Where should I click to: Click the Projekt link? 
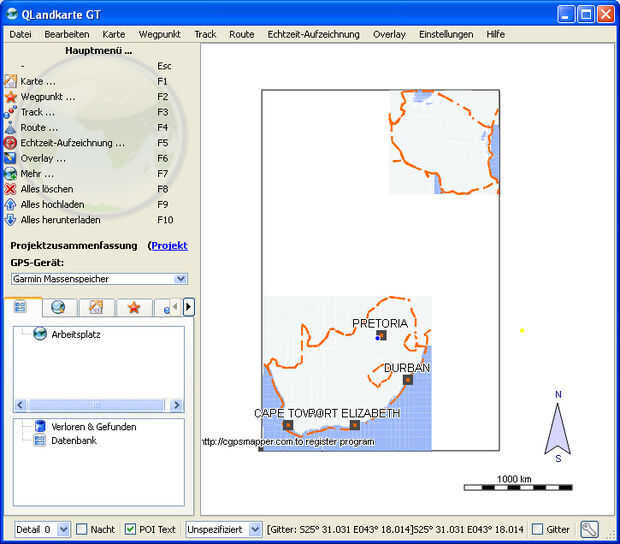coord(169,245)
